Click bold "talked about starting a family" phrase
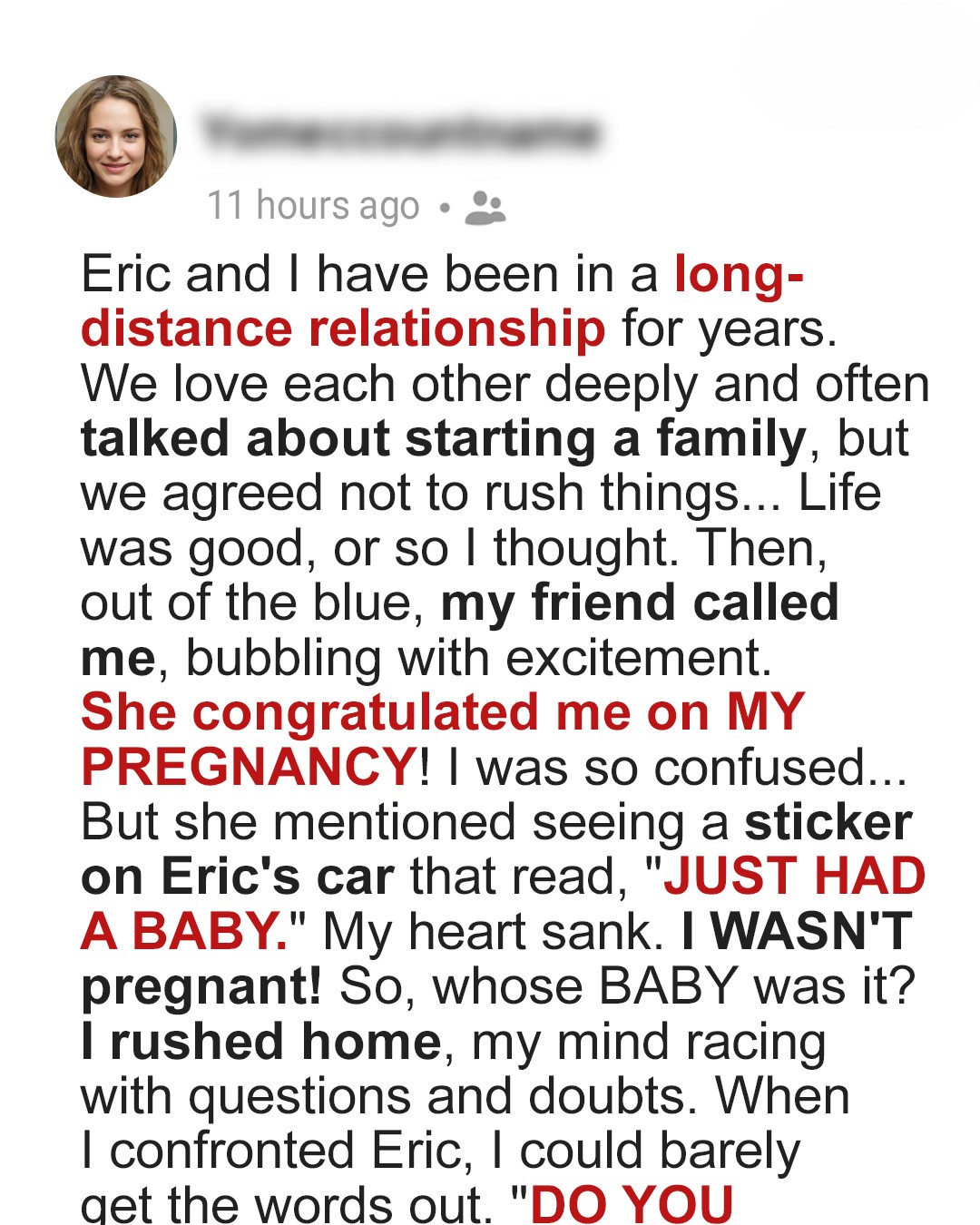 click(x=443, y=439)
